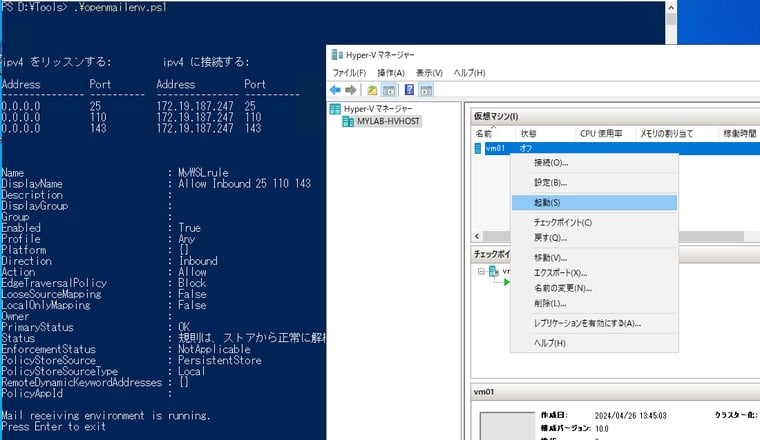Click the green play checkpoint arrow icon
Image resolution: width=760 pixels, height=440 pixels.
tap(507, 282)
